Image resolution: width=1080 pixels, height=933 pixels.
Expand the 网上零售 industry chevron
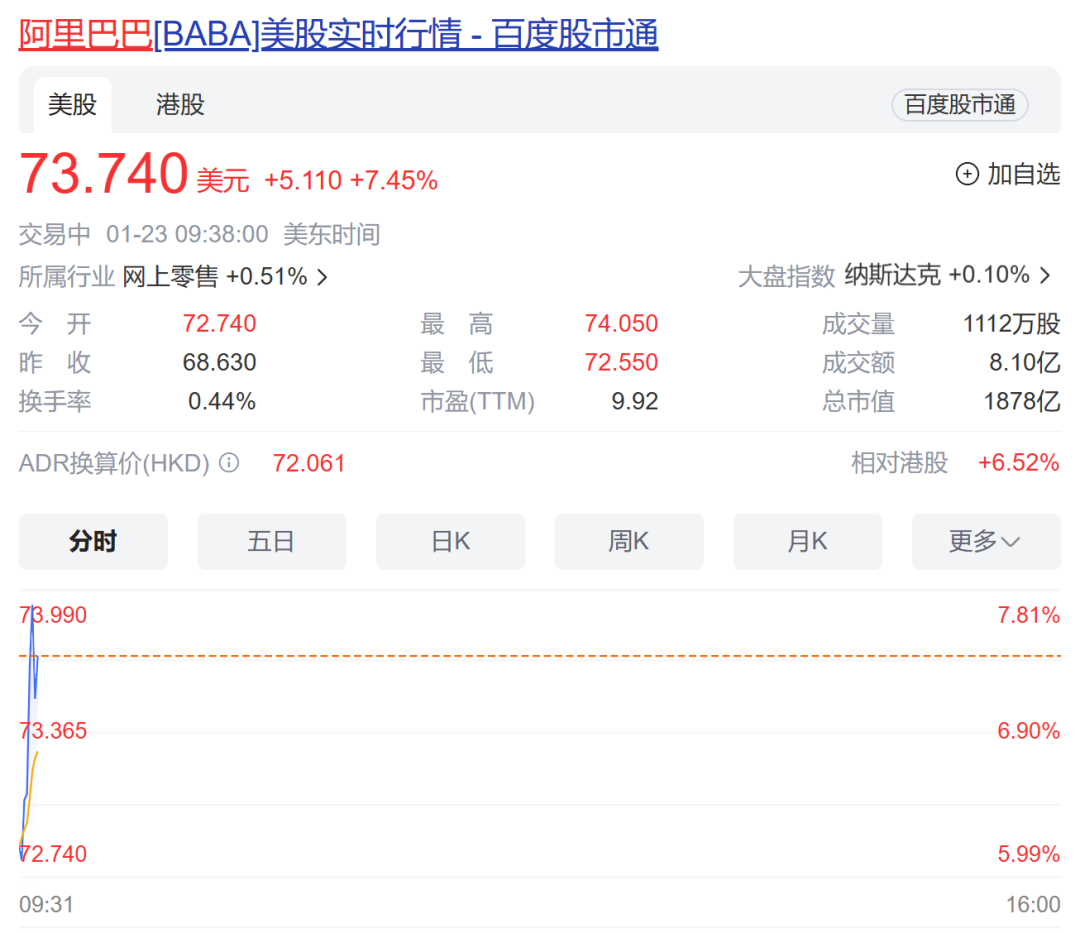point(322,277)
